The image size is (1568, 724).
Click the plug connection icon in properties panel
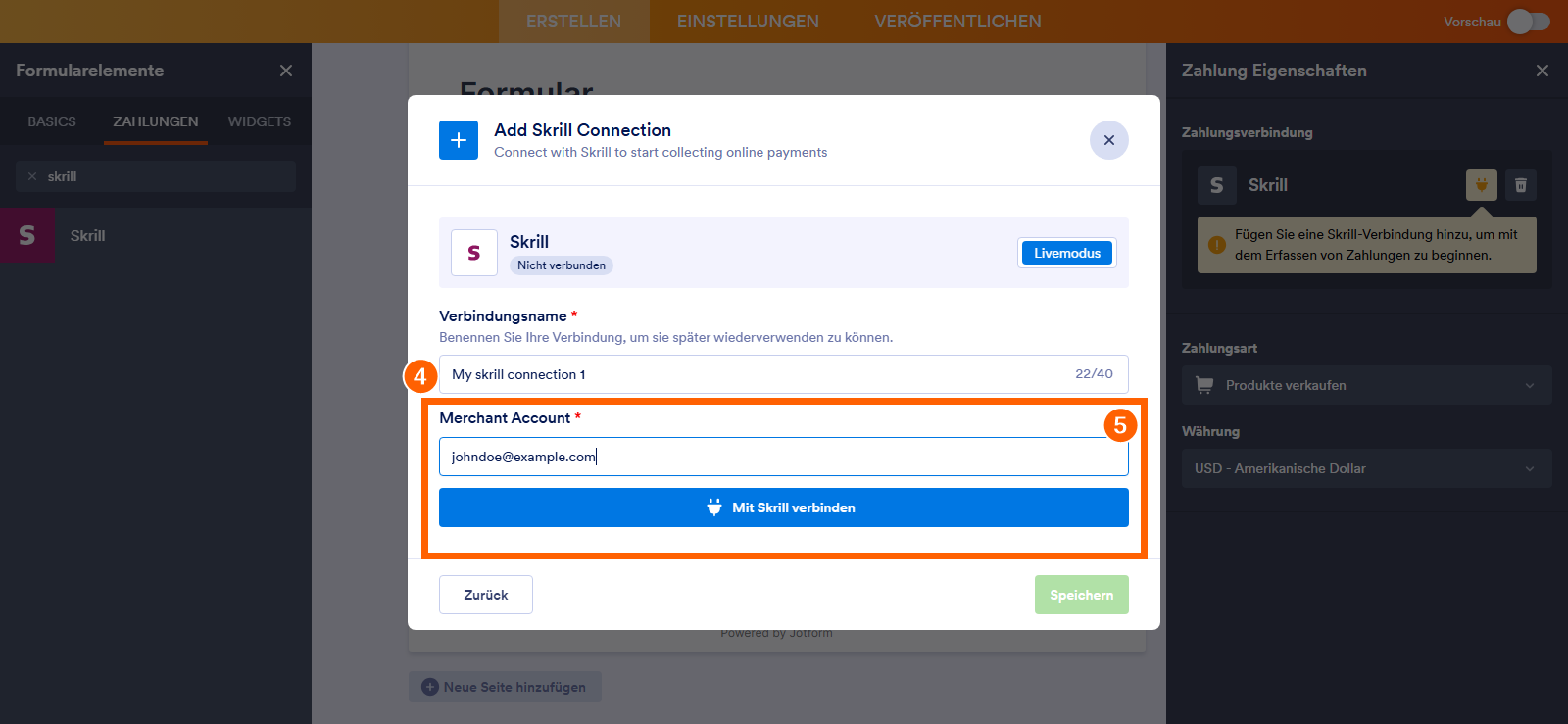(1481, 184)
